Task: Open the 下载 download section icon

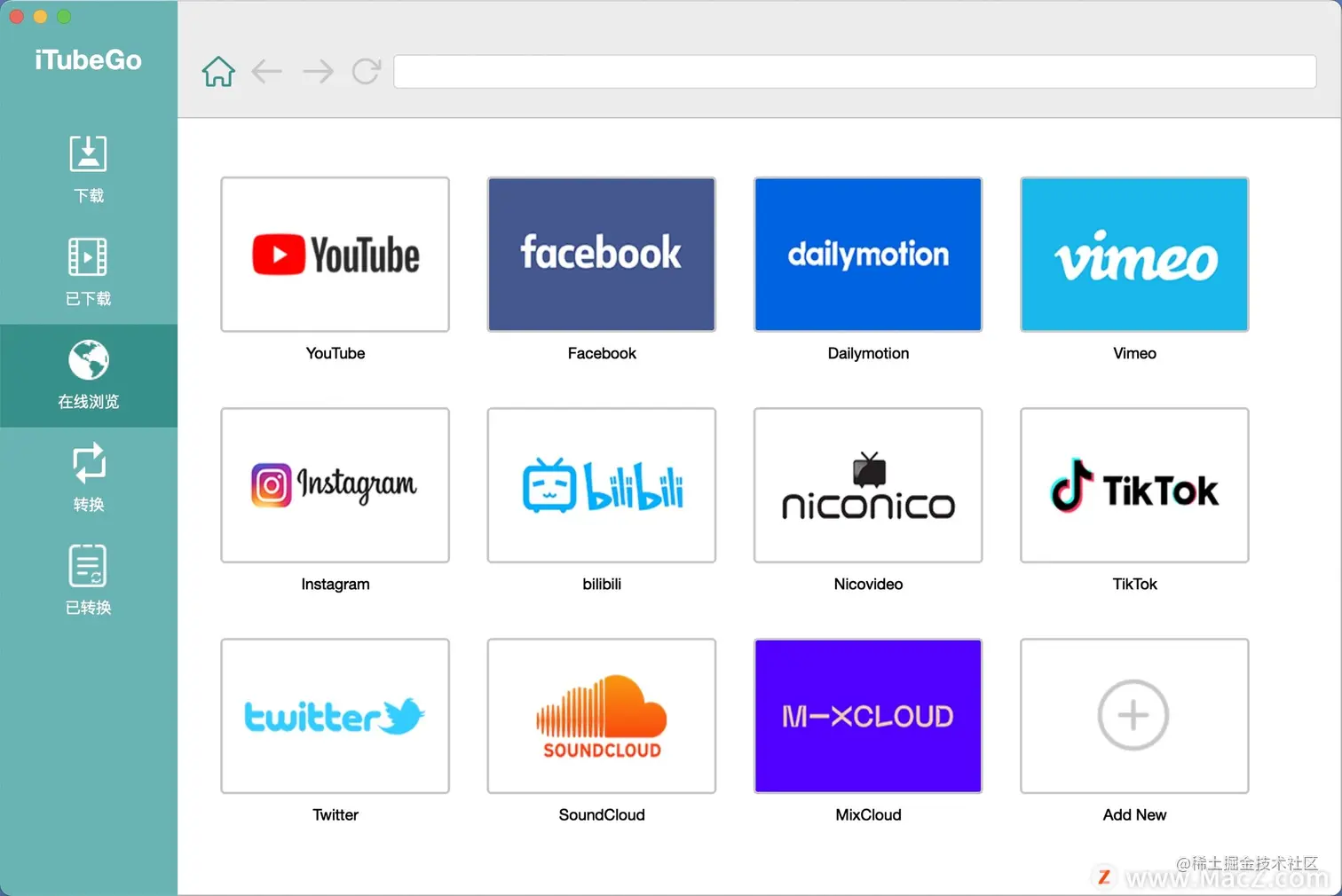Action: pyautogui.click(x=88, y=153)
